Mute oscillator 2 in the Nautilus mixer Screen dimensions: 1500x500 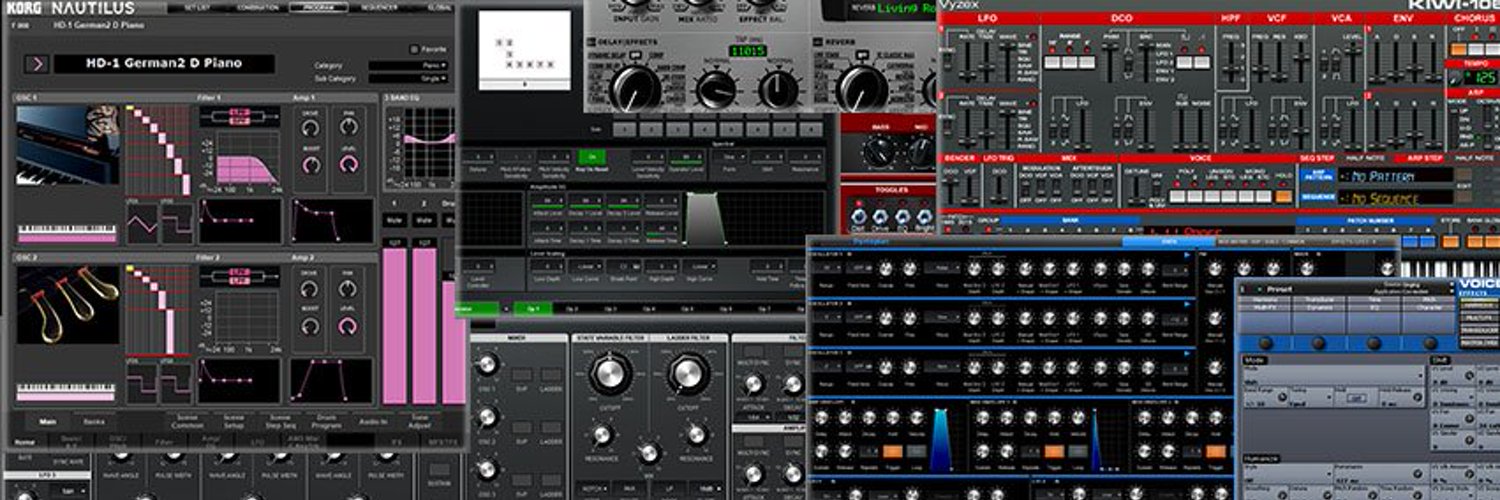pyautogui.click(x=424, y=220)
